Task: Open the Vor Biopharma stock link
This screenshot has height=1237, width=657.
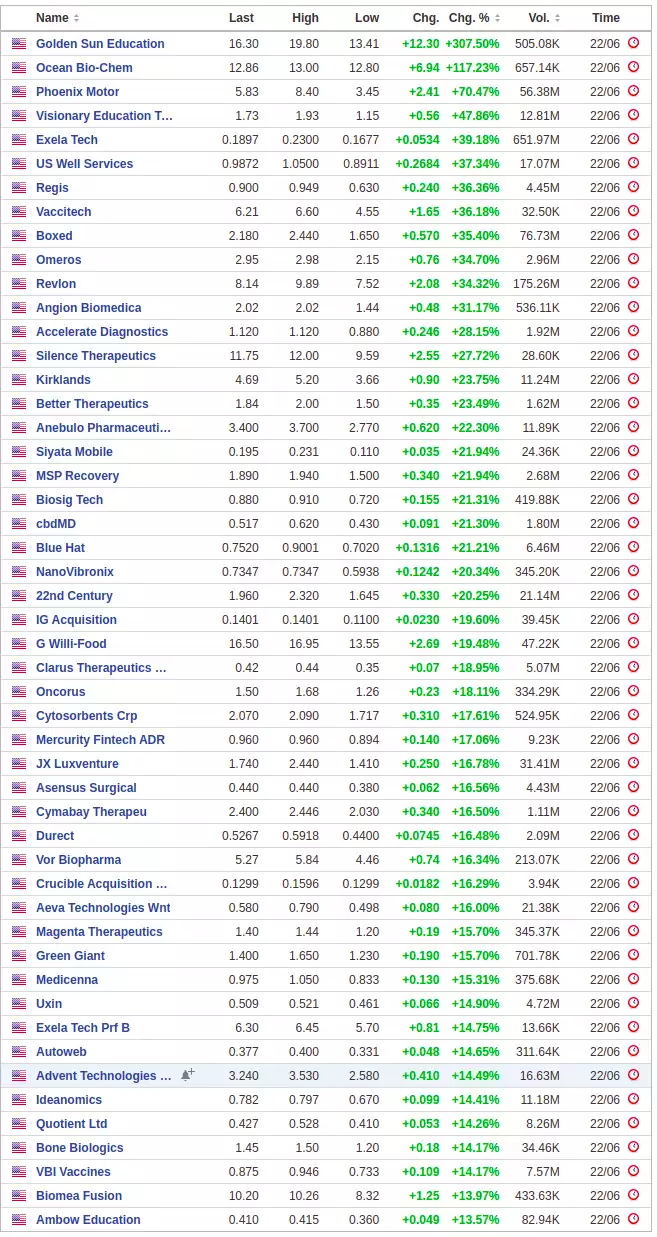Action: point(78,860)
